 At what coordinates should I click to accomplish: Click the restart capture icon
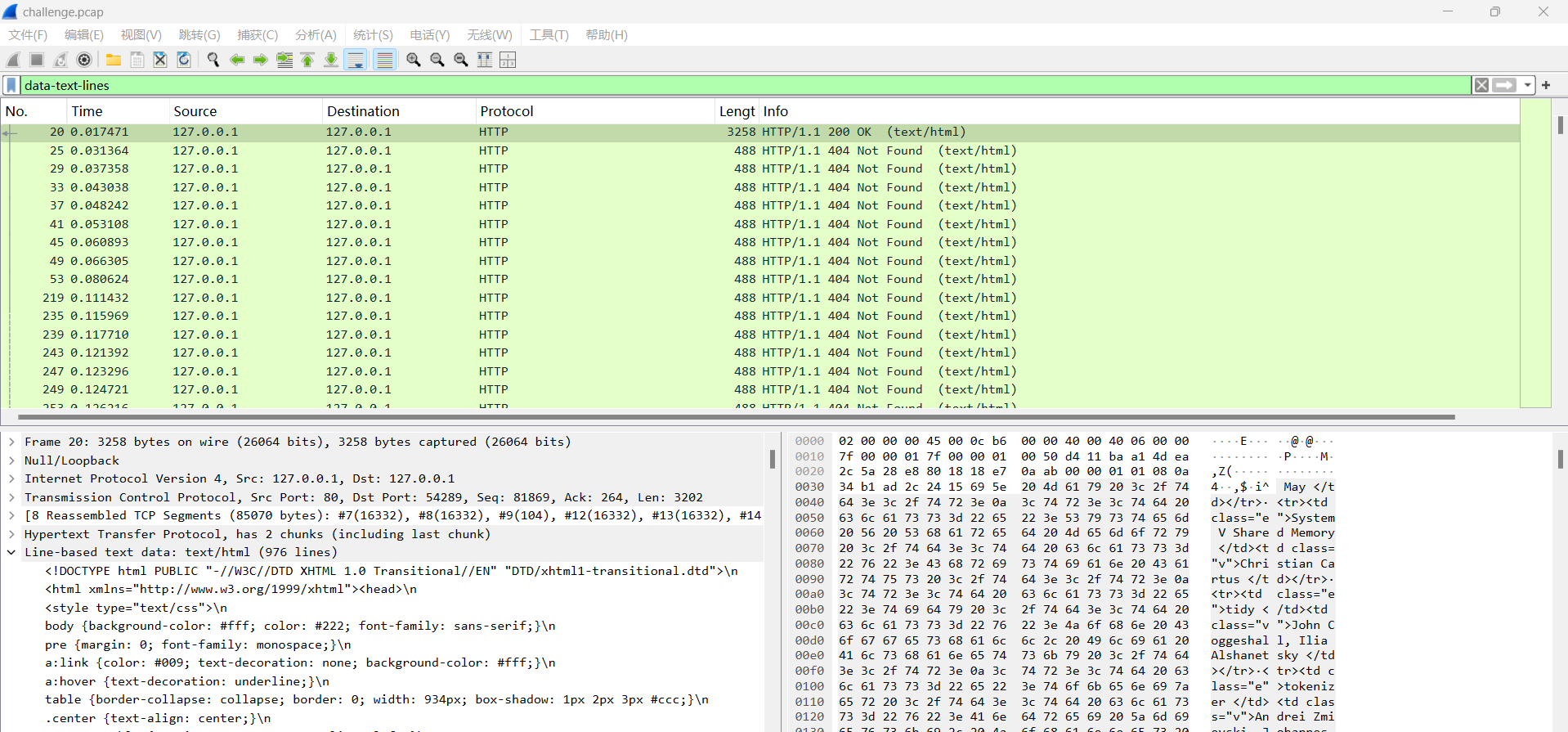tap(60, 60)
